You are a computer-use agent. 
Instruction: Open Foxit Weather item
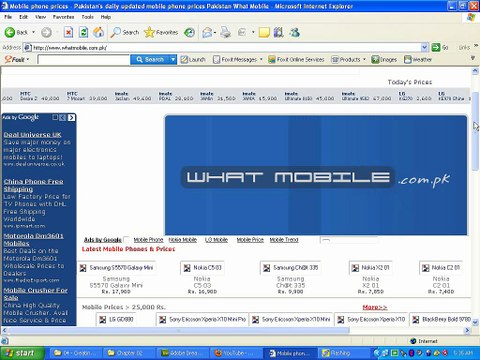pyautogui.click(x=418, y=59)
